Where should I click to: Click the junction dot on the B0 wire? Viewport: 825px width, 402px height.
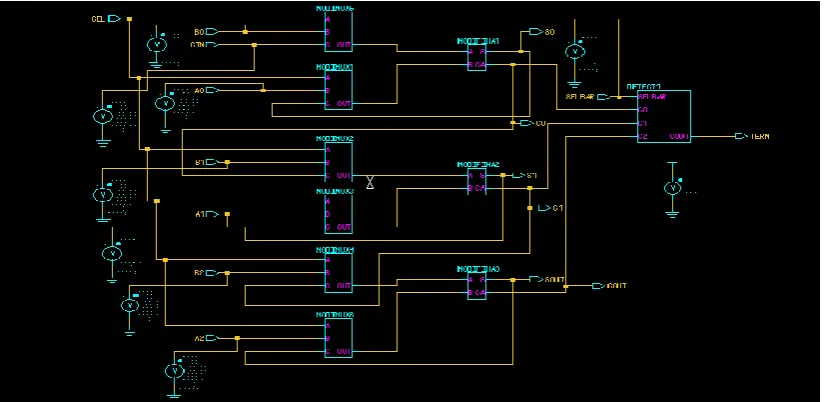click(245, 32)
